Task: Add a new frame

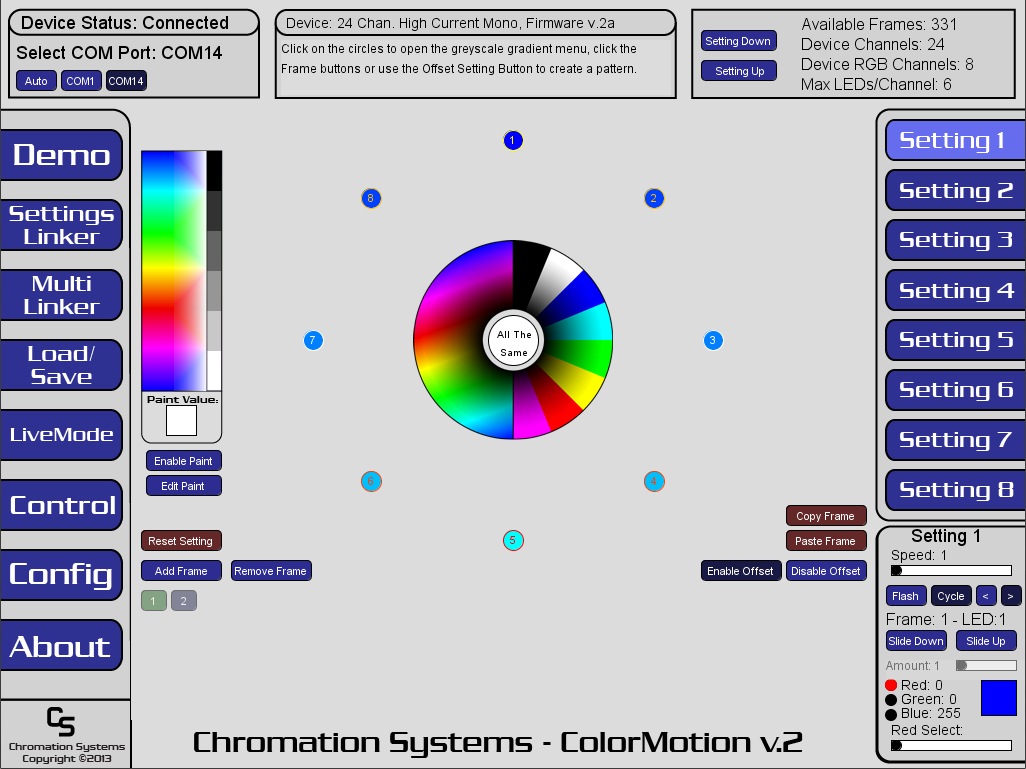Action: pos(181,570)
